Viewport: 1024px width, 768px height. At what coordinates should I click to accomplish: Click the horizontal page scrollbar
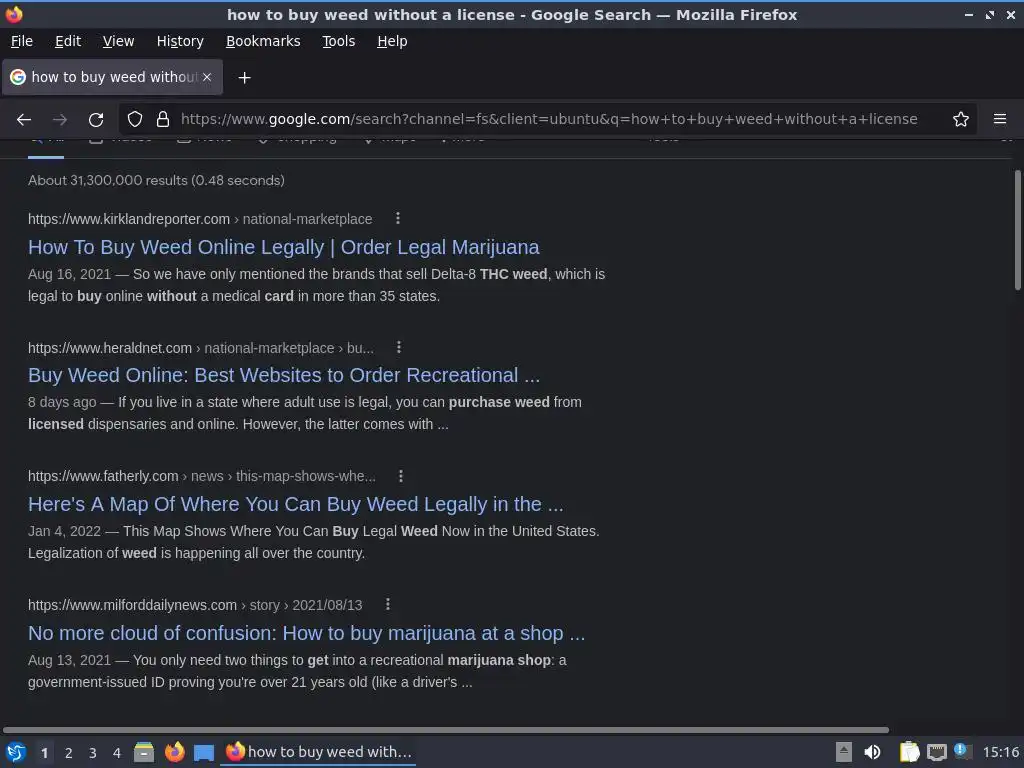pyautogui.click(x=446, y=729)
